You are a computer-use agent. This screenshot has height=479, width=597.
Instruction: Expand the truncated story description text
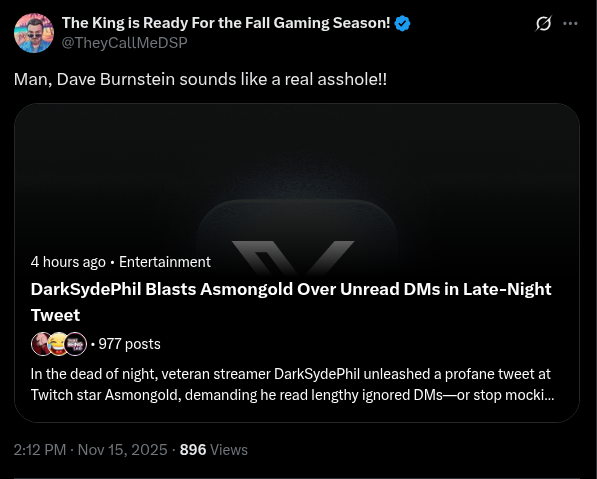[292, 385]
